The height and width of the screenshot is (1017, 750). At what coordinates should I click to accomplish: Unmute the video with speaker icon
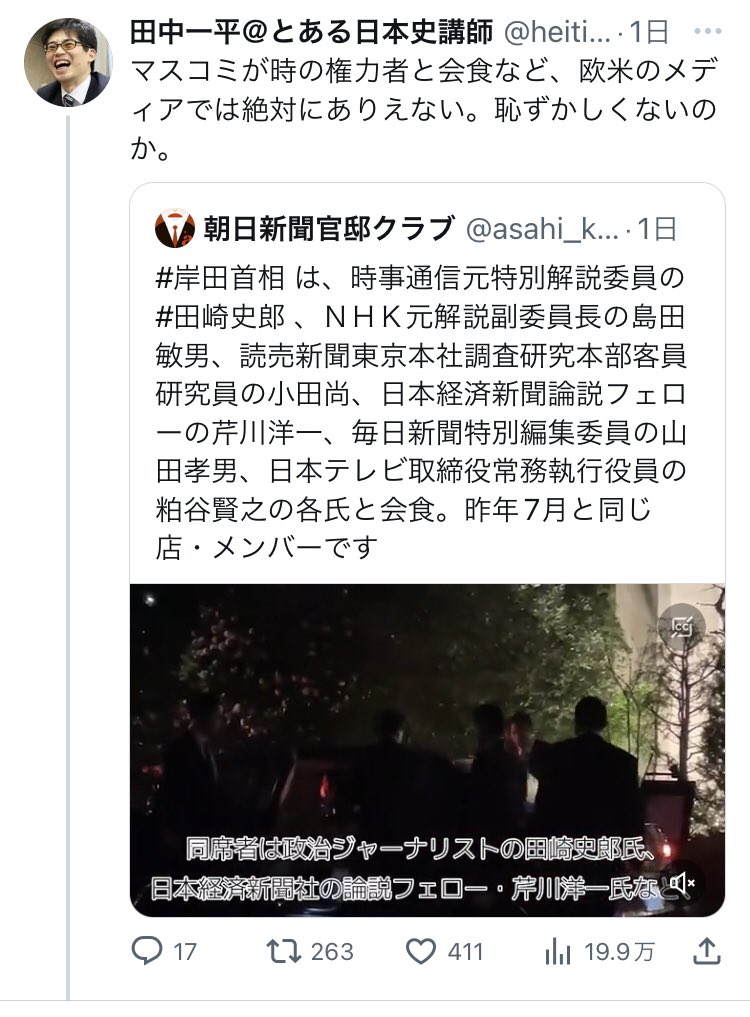(x=682, y=883)
